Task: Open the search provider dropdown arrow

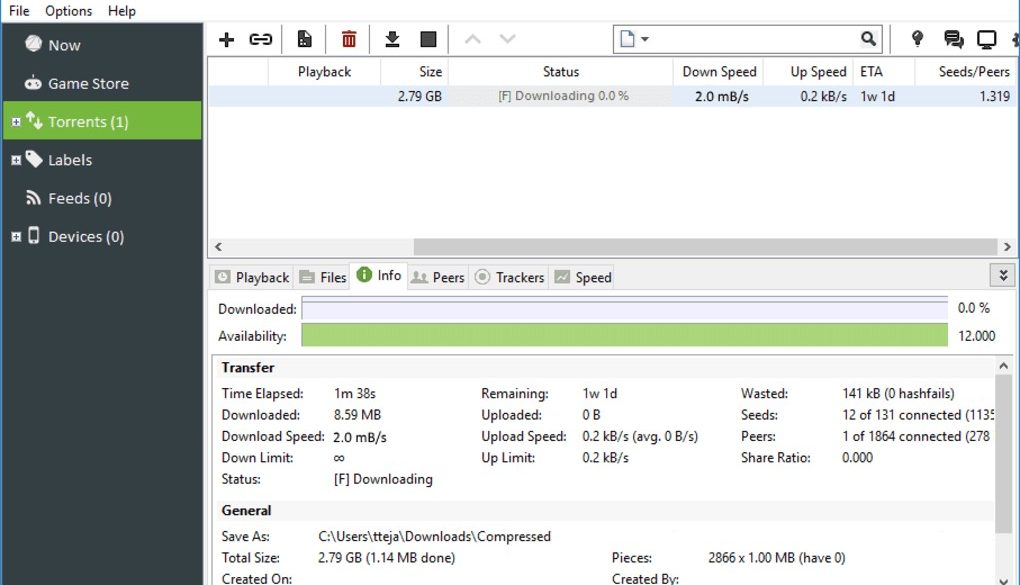Action: [645, 40]
